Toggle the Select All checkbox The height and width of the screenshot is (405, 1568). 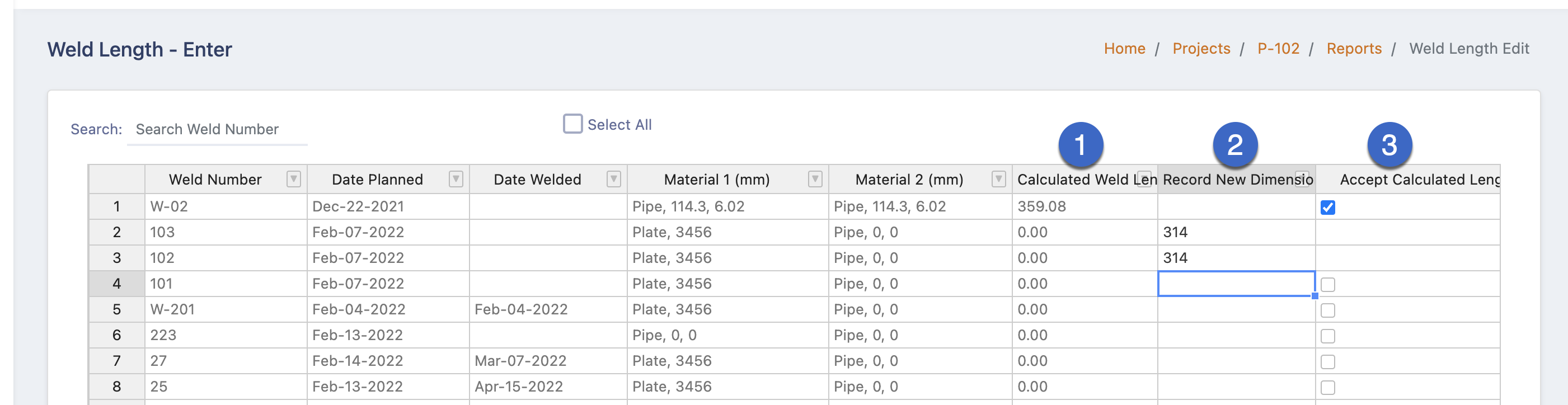(x=573, y=124)
